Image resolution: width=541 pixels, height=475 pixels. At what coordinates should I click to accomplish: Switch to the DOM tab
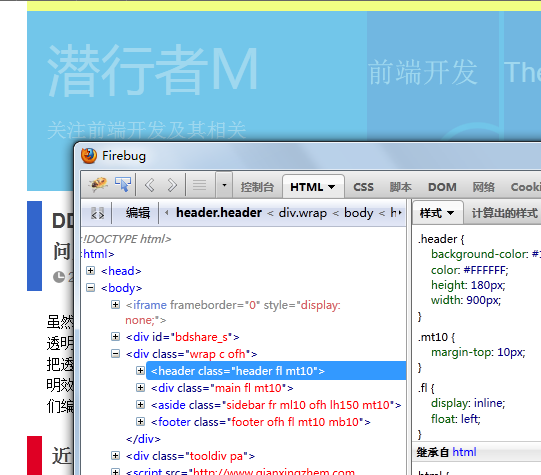pos(442,187)
